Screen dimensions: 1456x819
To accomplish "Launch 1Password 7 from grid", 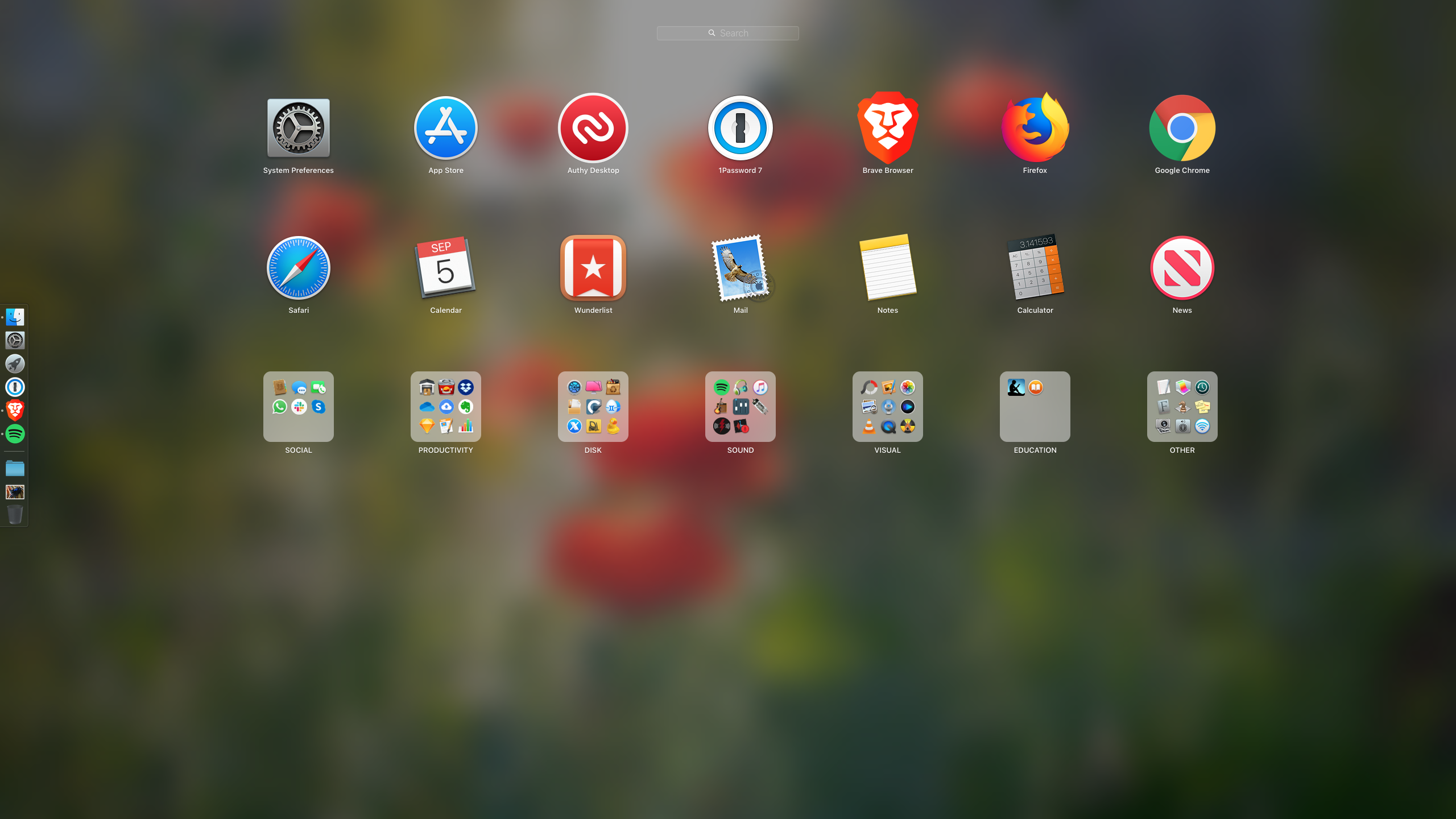I will tap(740, 129).
